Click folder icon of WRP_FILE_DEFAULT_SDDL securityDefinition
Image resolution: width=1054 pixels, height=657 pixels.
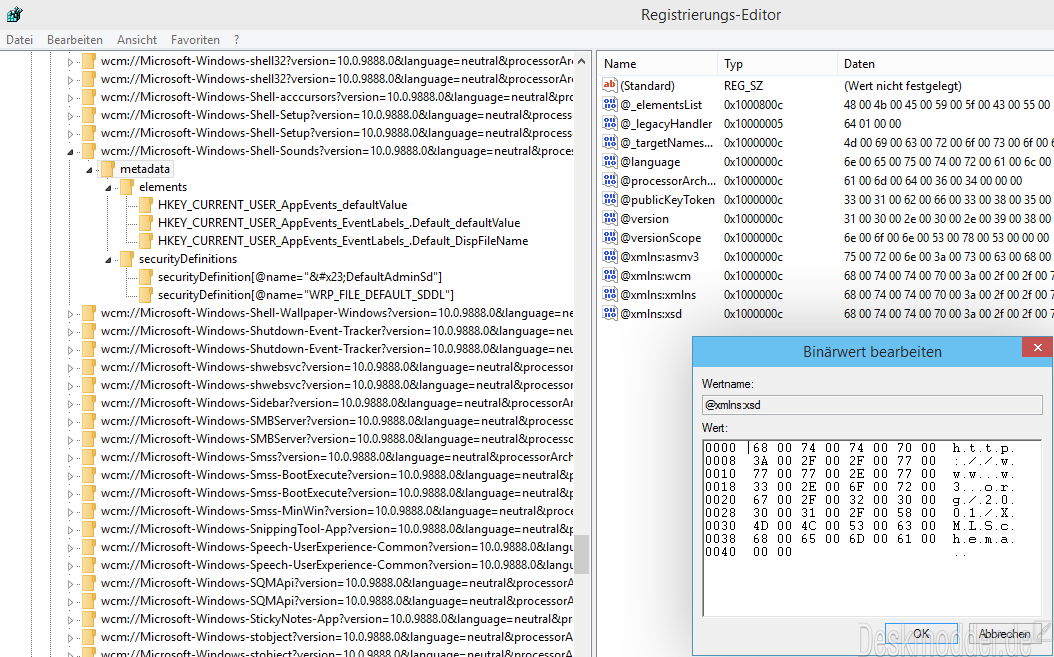click(146, 295)
